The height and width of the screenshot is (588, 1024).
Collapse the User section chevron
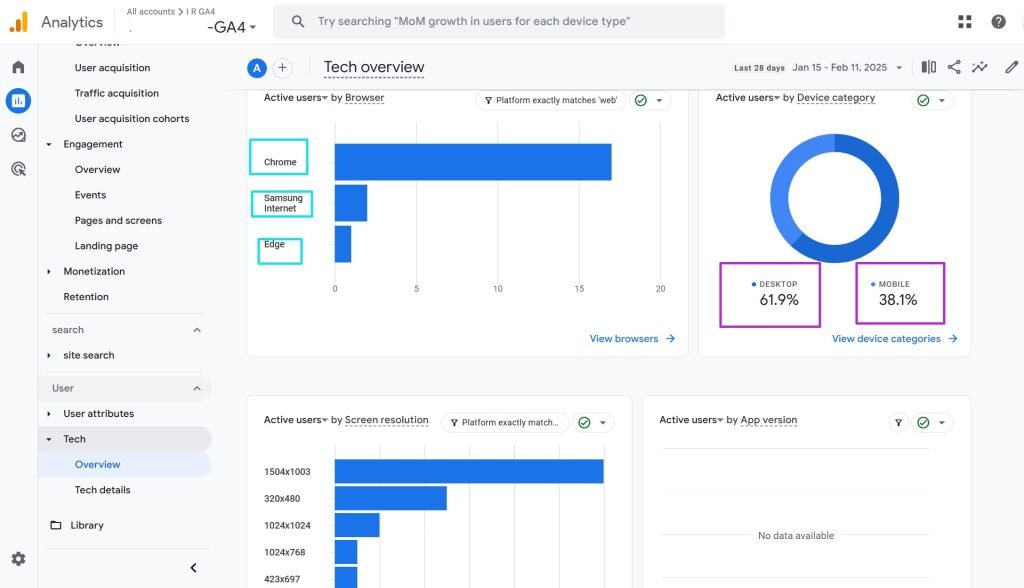(197, 388)
